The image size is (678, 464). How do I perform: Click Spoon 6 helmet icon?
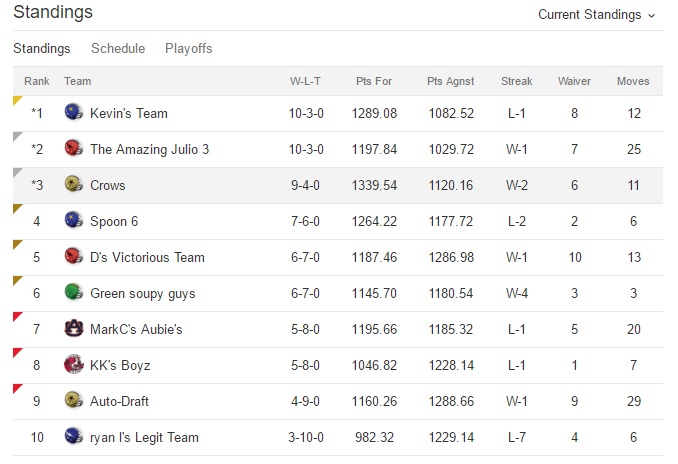click(x=73, y=221)
